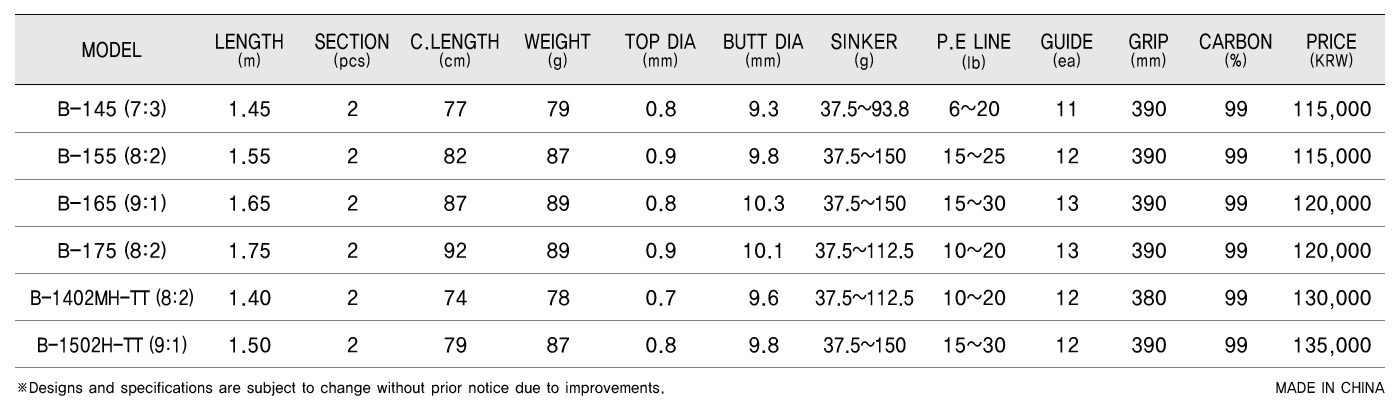Select the TOP DIA (mm) header
The width and height of the screenshot is (1400, 411).
pos(661,50)
